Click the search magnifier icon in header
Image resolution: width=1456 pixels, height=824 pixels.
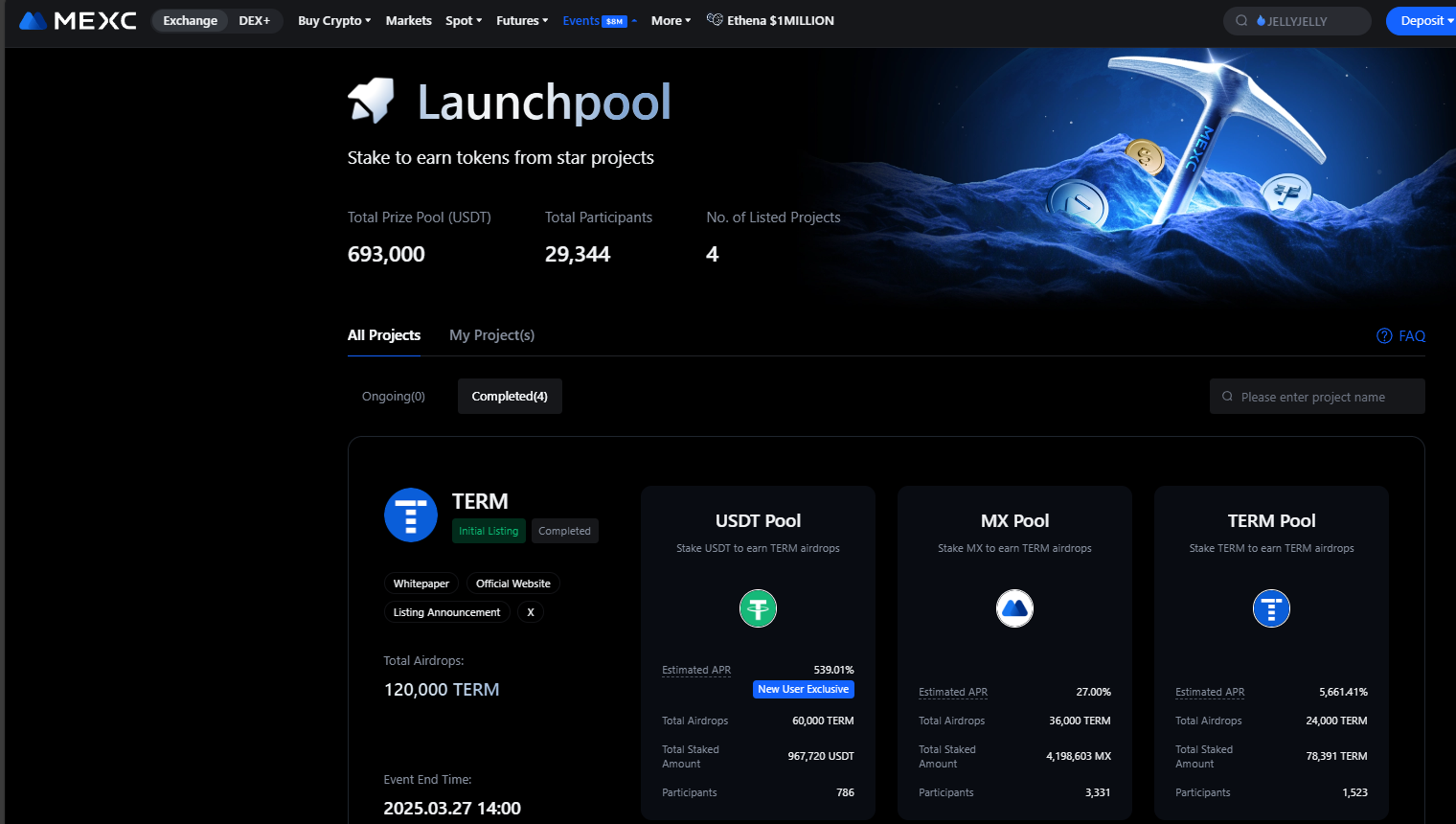[1241, 21]
